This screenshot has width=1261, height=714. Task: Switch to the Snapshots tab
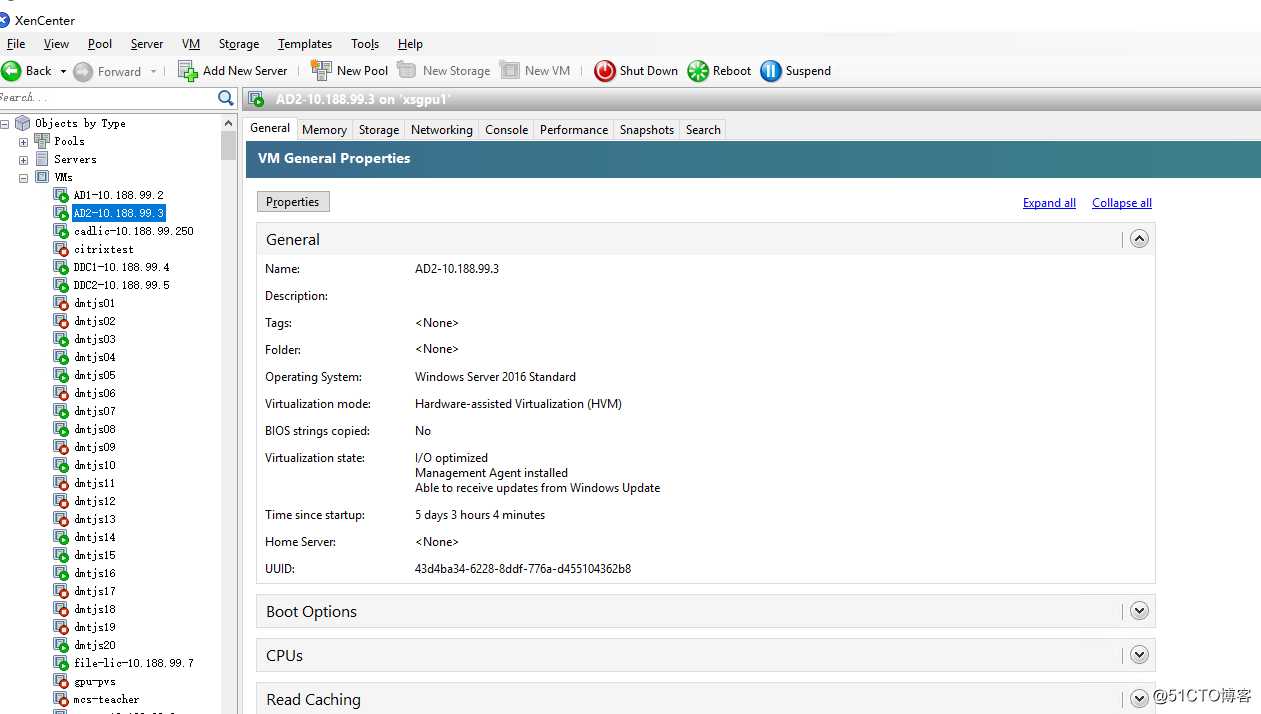pyautogui.click(x=647, y=130)
